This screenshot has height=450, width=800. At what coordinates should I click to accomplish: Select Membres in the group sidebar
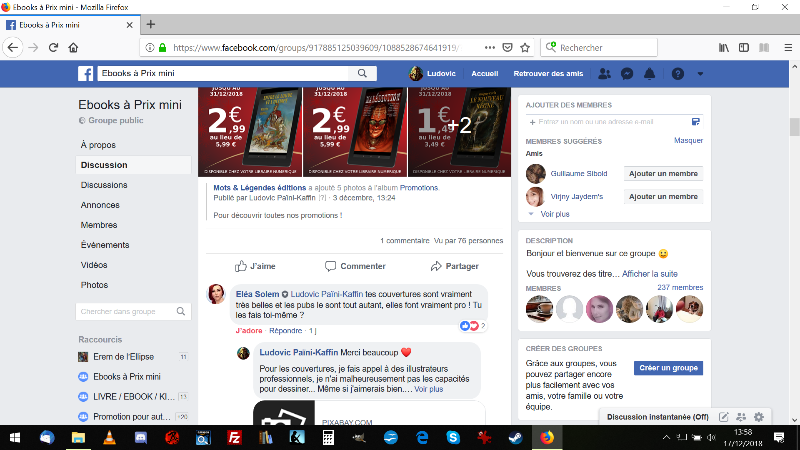(99, 225)
